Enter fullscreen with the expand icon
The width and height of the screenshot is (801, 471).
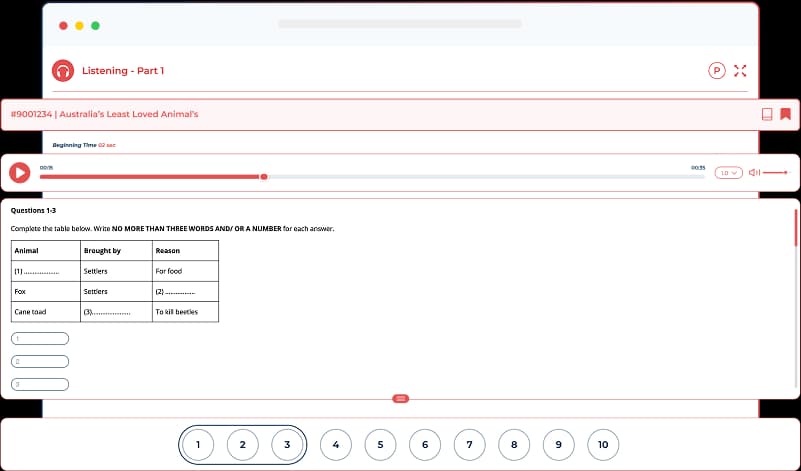740,70
